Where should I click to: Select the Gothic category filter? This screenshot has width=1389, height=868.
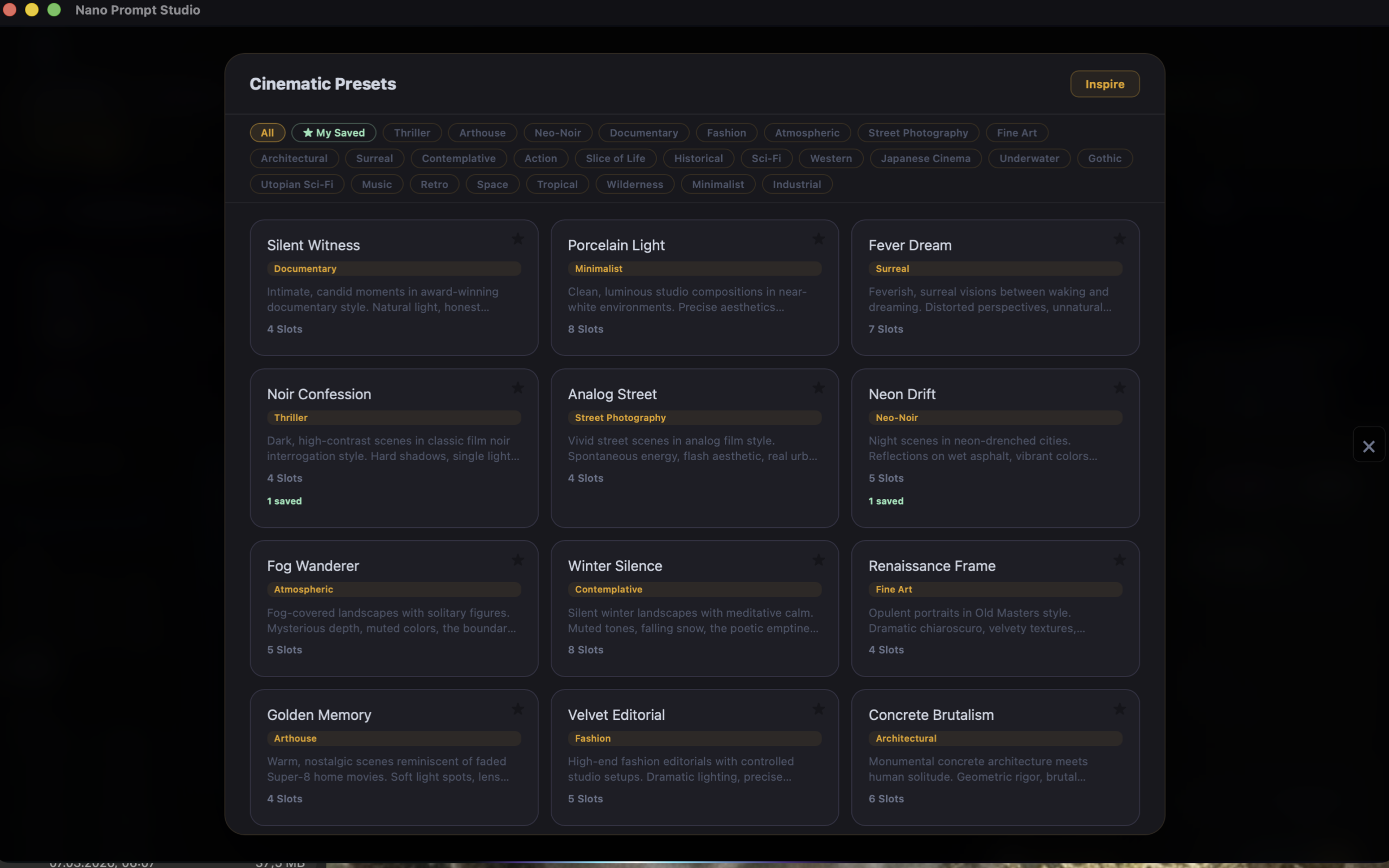click(1105, 158)
